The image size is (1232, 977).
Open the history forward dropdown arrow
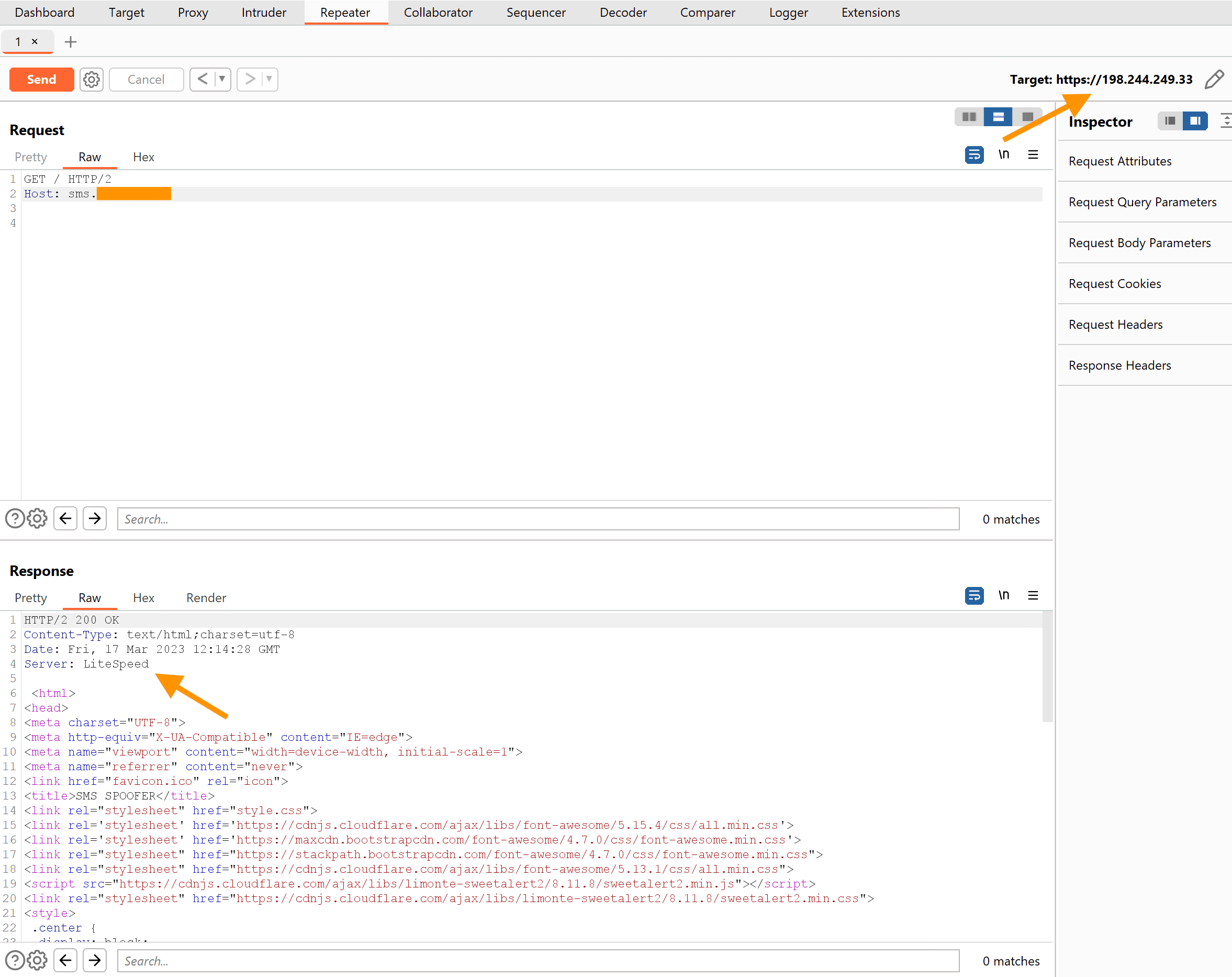pos(269,79)
